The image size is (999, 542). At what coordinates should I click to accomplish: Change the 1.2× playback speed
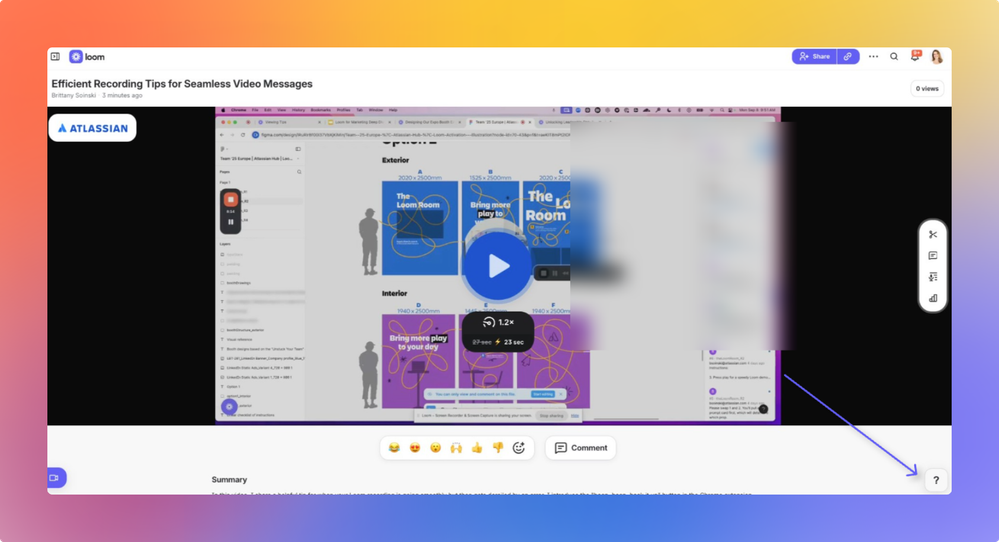498,322
